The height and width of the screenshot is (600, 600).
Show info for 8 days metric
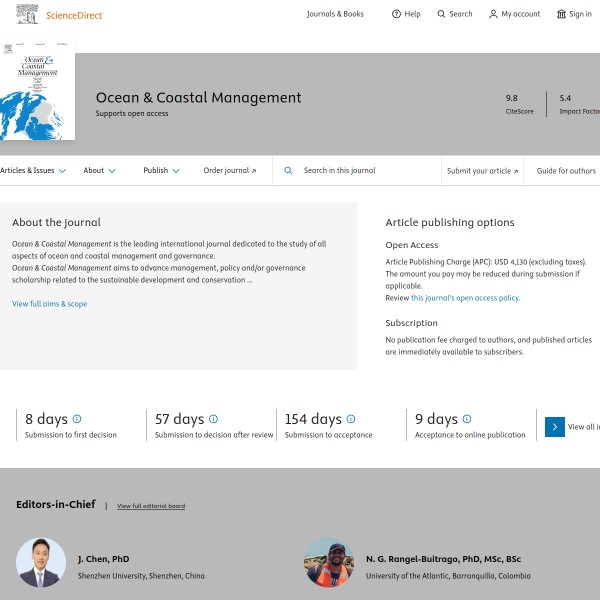(77, 419)
